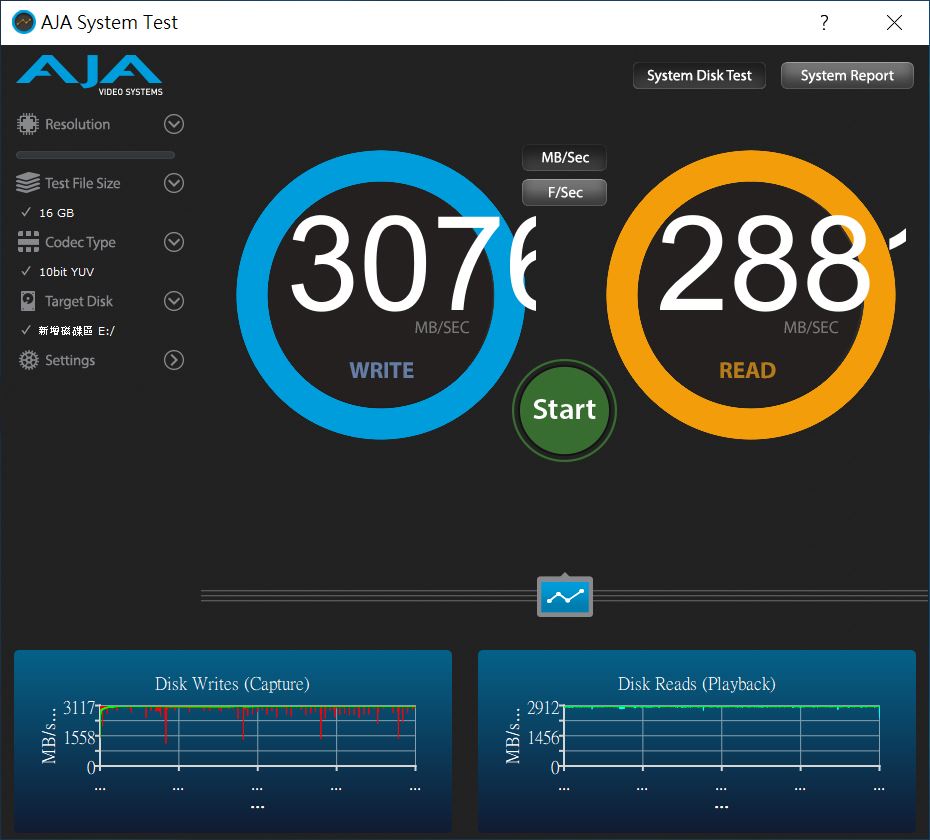Click the Target Disk label
The height and width of the screenshot is (840, 930).
[79, 301]
